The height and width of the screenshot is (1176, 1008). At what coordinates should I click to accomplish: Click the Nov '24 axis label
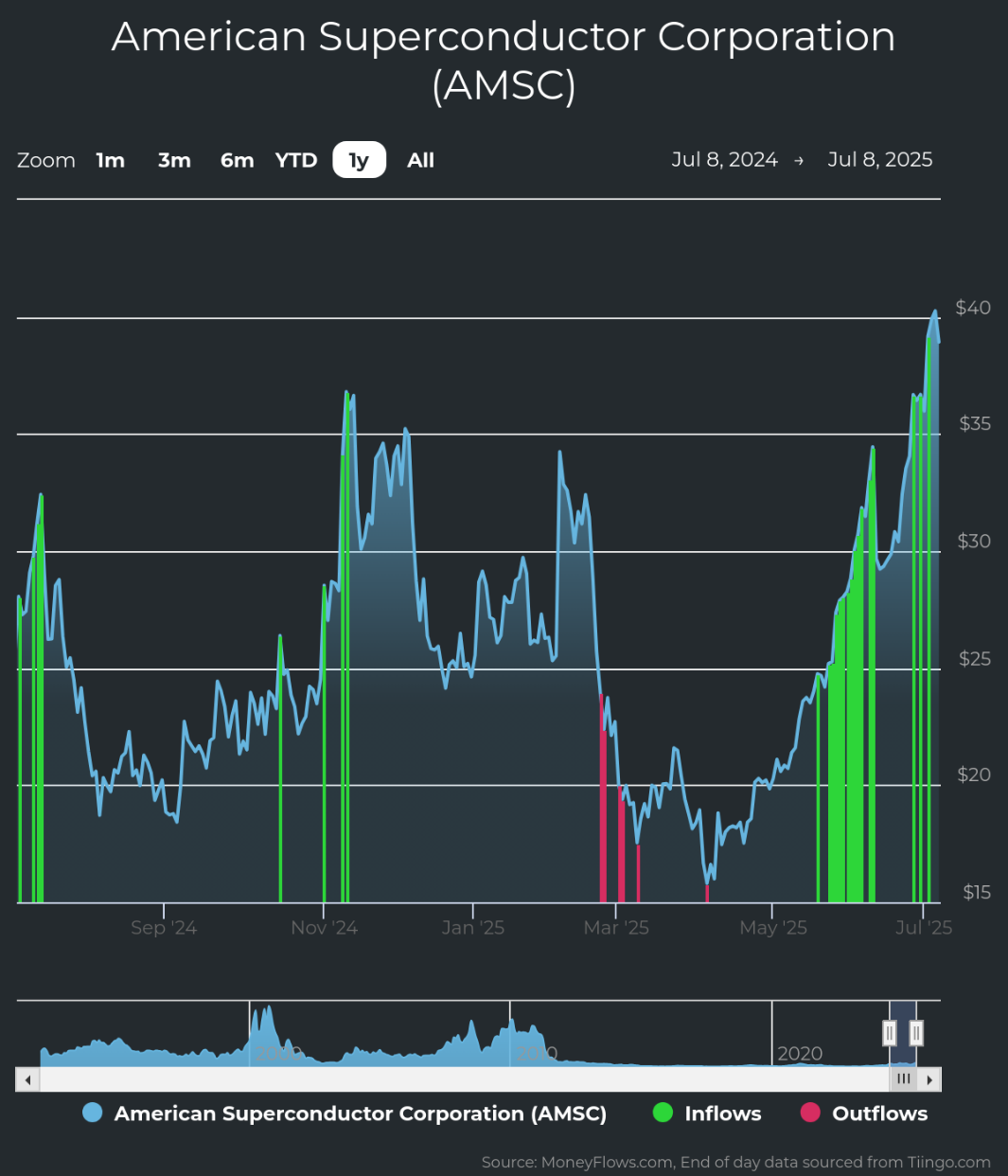(x=324, y=927)
